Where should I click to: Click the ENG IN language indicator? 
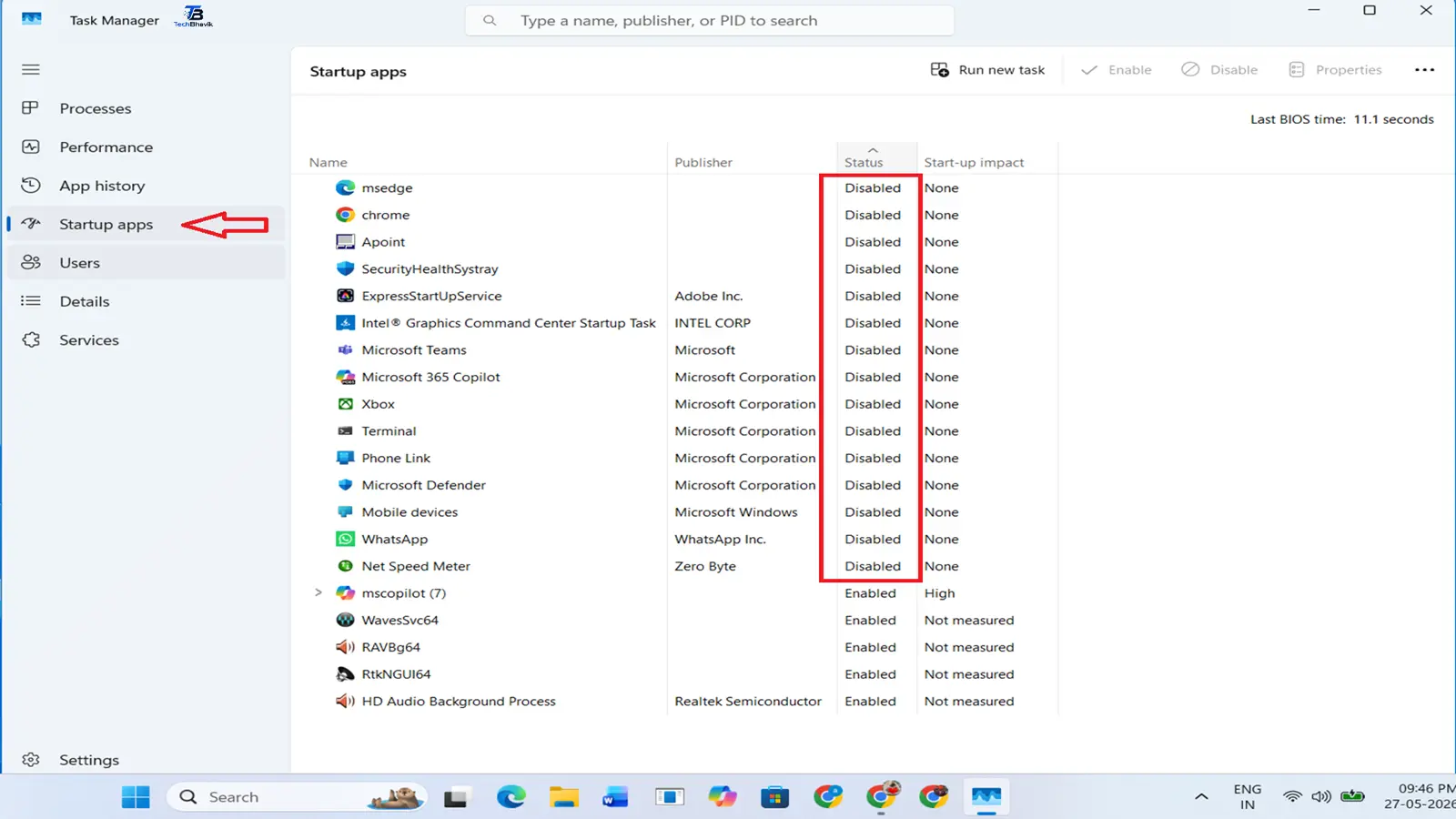(1248, 796)
